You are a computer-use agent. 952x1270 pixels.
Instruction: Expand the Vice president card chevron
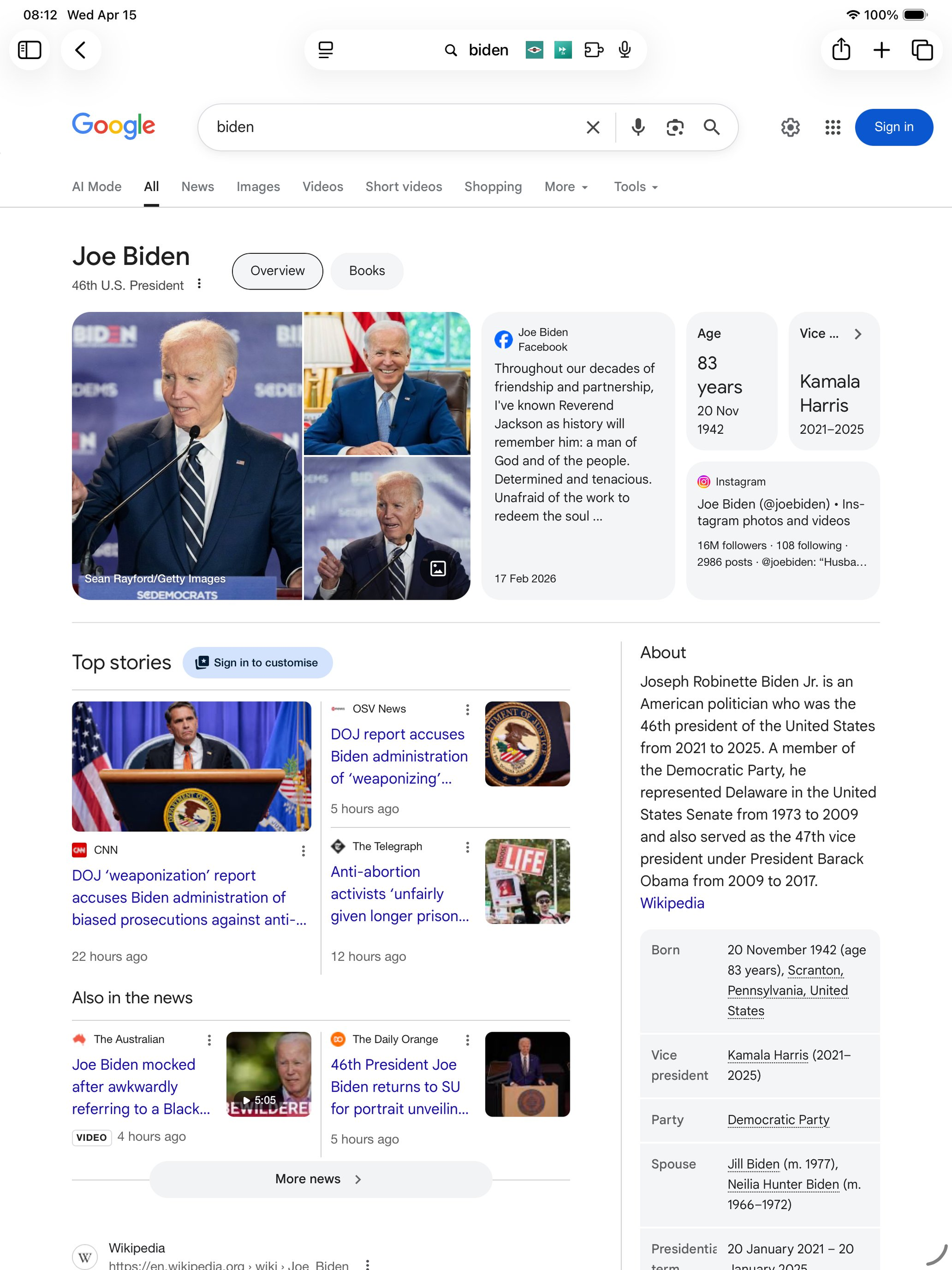pos(857,334)
